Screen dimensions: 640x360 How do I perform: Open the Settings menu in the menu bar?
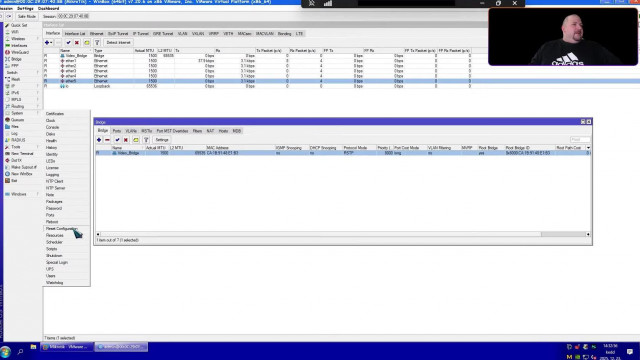pyautogui.click(x=25, y=8)
